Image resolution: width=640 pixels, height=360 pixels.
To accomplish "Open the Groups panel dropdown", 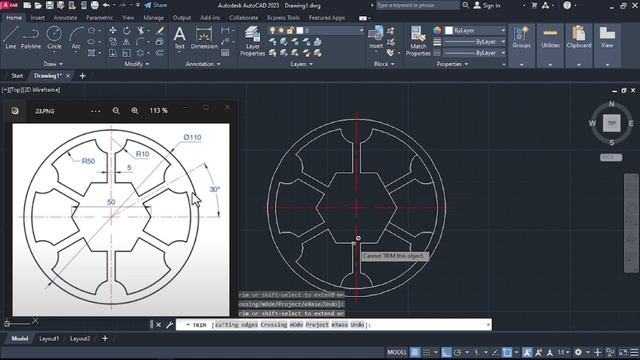I will pos(522,64).
